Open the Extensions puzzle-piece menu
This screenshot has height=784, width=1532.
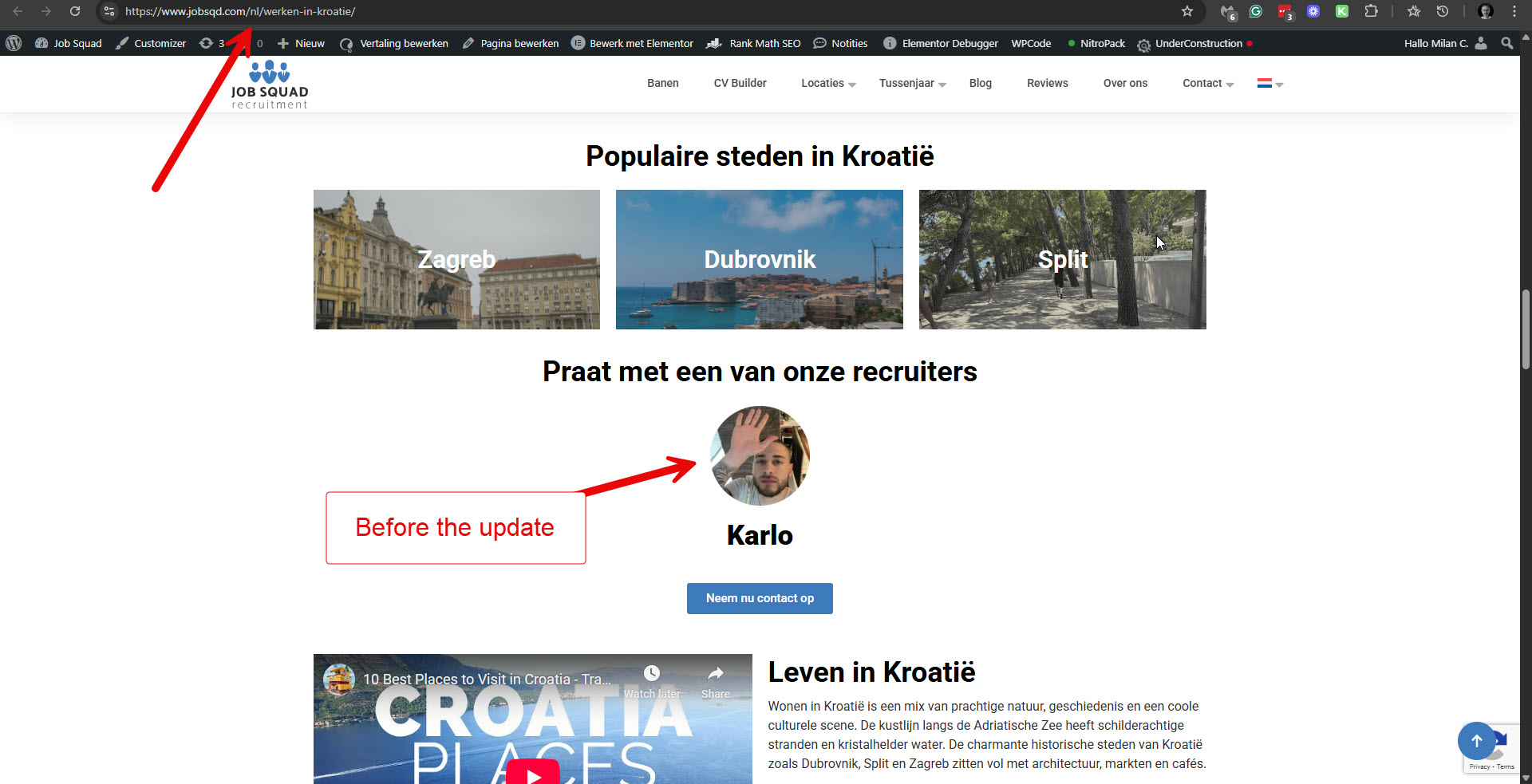(1371, 11)
